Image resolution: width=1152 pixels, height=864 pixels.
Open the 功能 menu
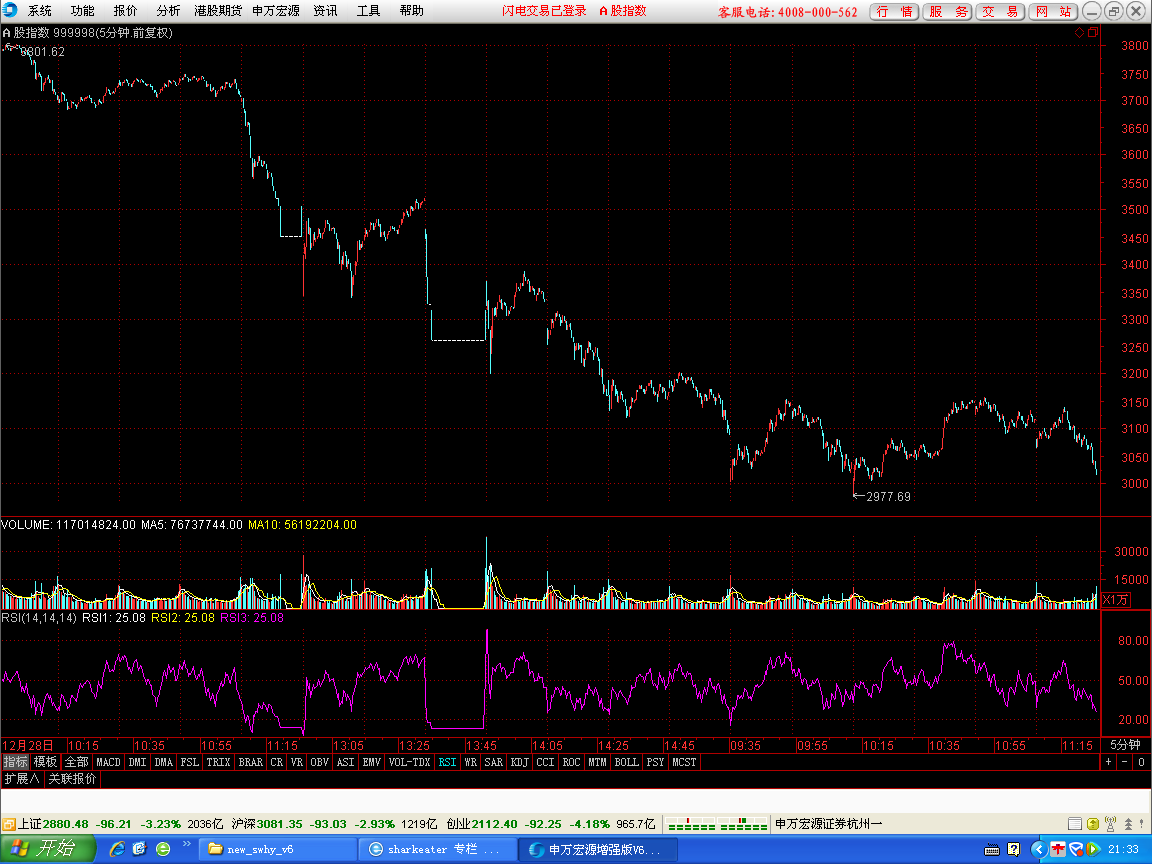click(82, 10)
